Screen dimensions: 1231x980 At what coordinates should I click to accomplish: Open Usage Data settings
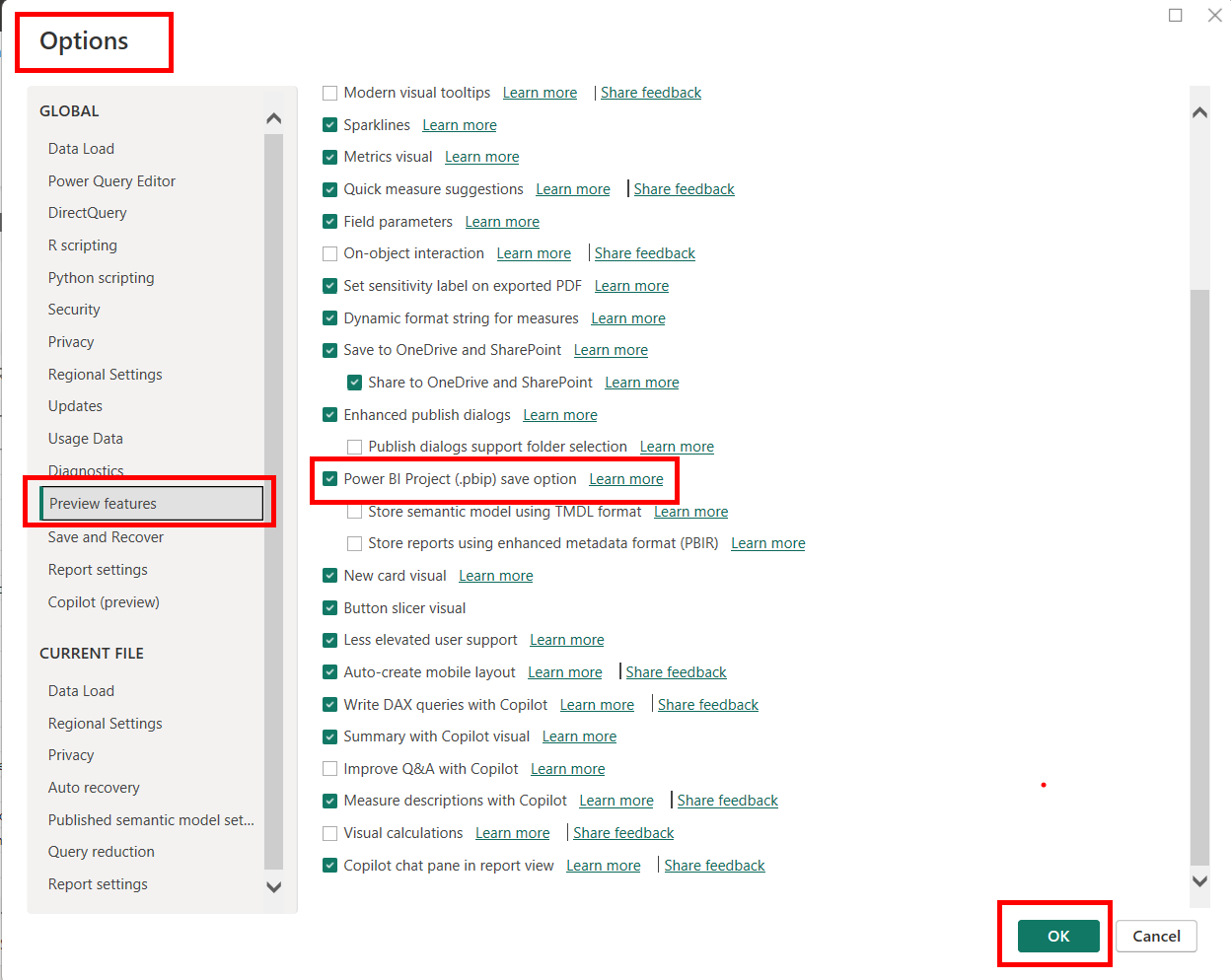click(x=85, y=439)
